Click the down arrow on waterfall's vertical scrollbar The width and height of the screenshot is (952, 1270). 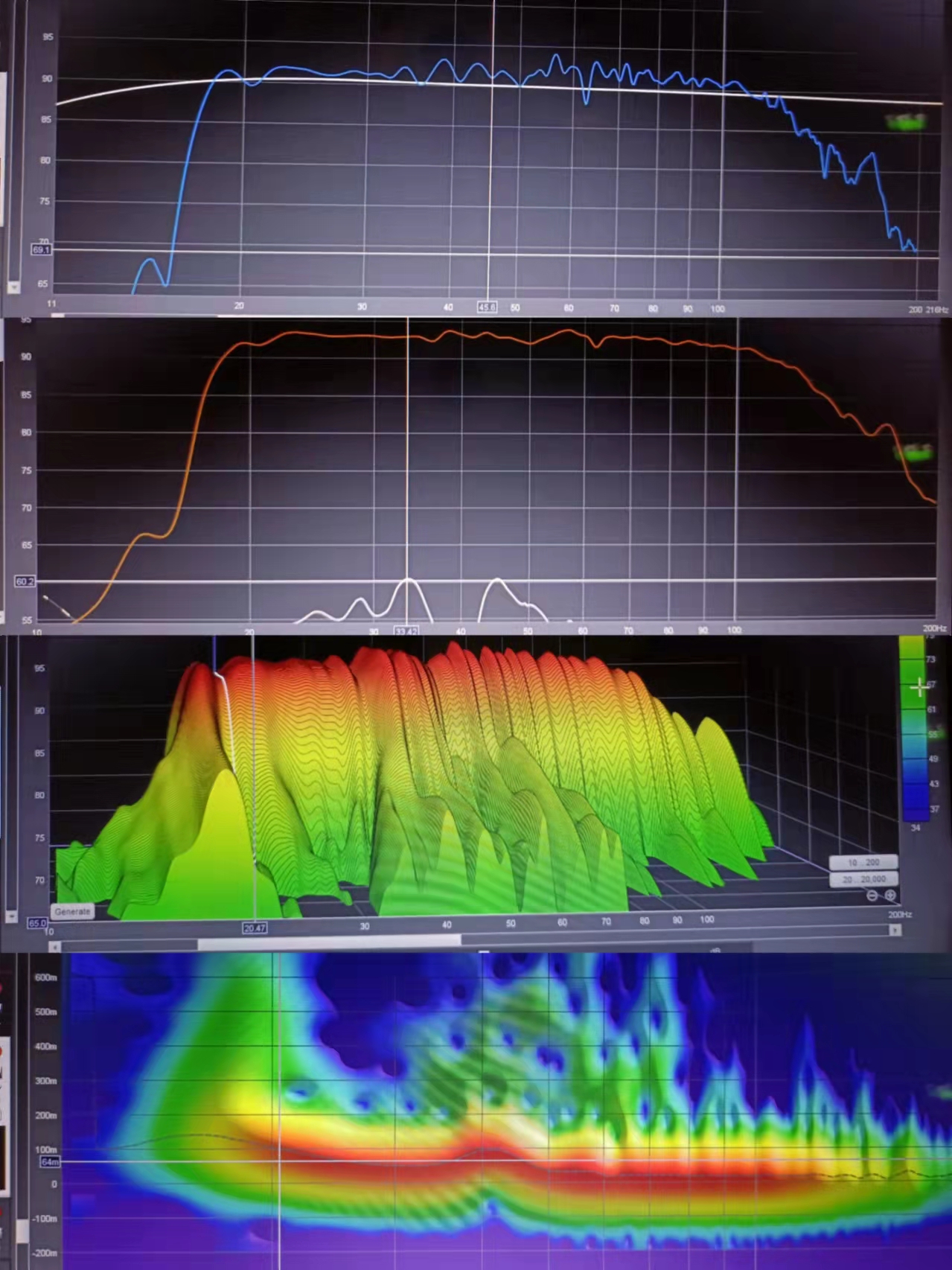point(11,916)
